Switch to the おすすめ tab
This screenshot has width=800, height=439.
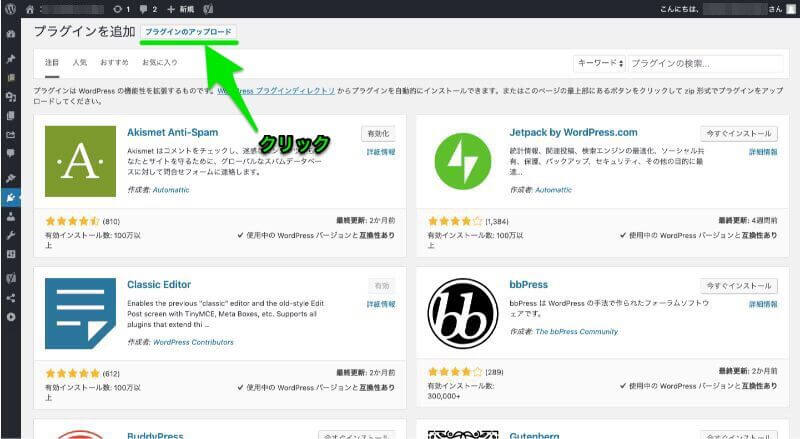(114, 62)
